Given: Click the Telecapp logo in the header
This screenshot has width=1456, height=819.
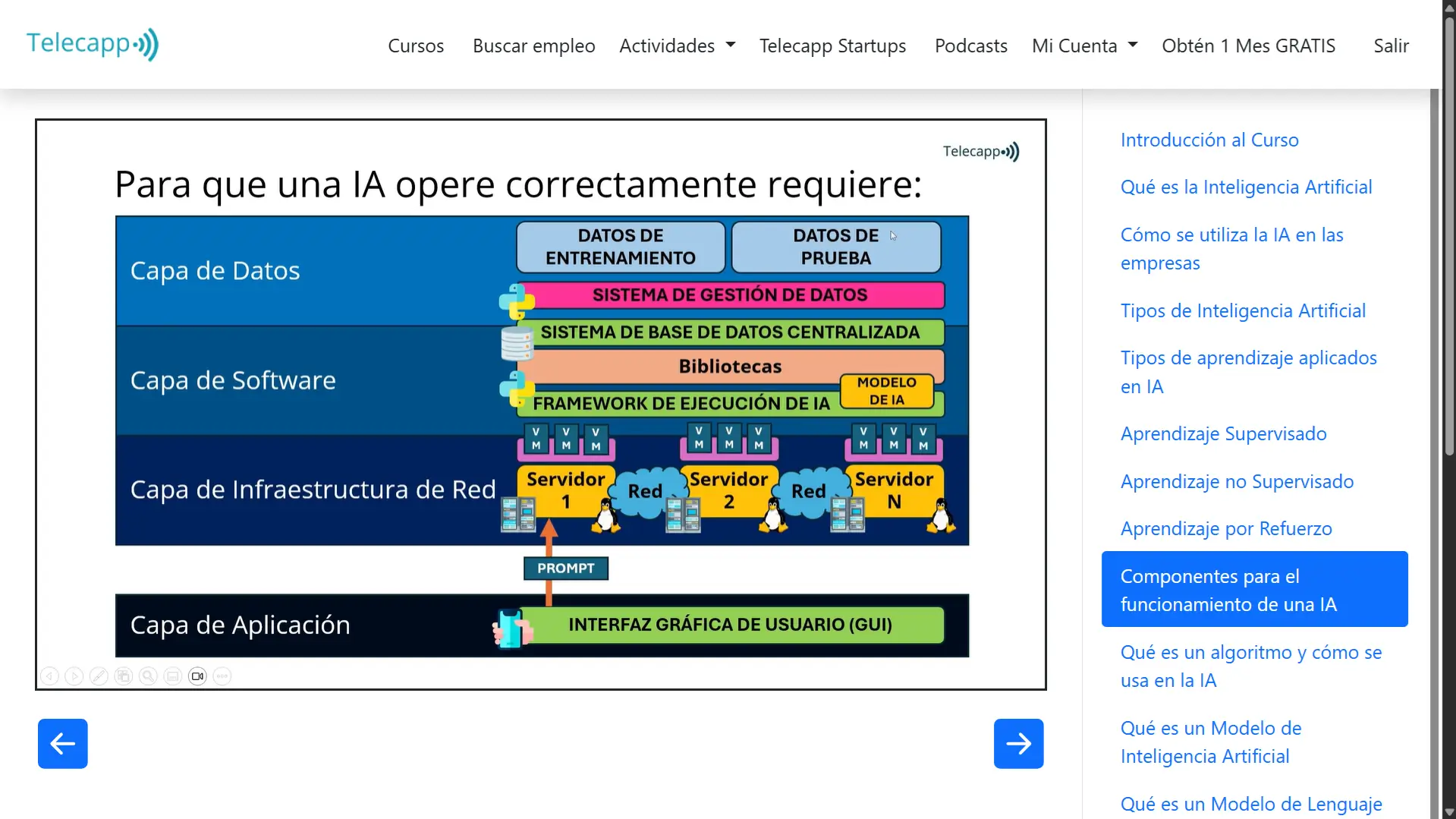Looking at the screenshot, I should click(x=92, y=43).
